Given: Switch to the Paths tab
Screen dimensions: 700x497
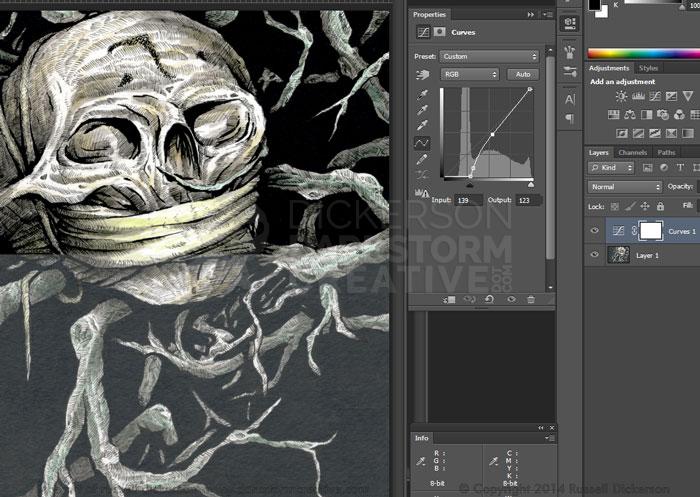Looking at the screenshot, I should (666, 152).
